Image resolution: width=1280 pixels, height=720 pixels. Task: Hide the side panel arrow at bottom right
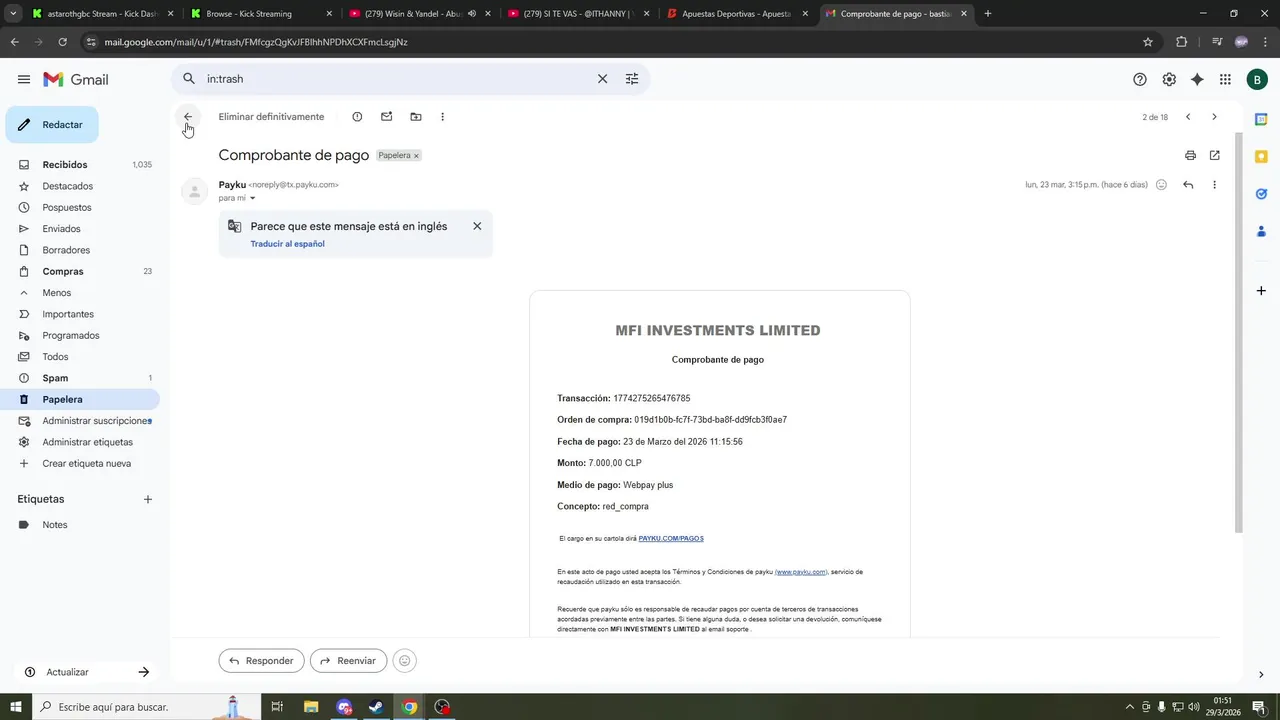click(x=1260, y=674)
